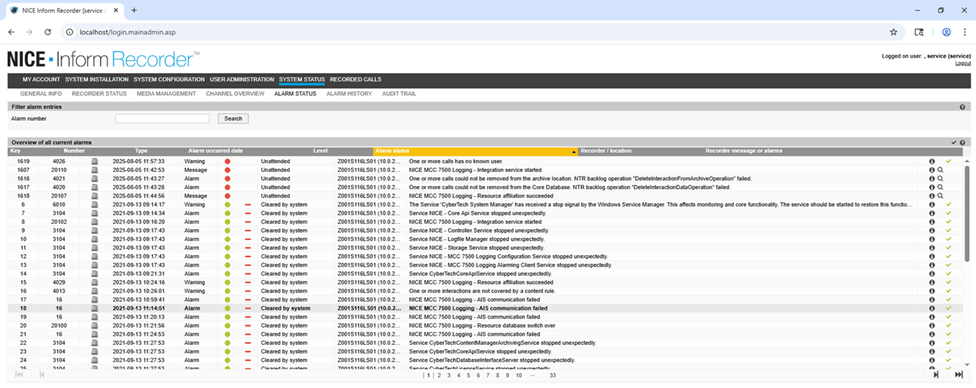Click acknowledge-all checkmark in overview header
The image size is (976, 388).
[954, 143]
